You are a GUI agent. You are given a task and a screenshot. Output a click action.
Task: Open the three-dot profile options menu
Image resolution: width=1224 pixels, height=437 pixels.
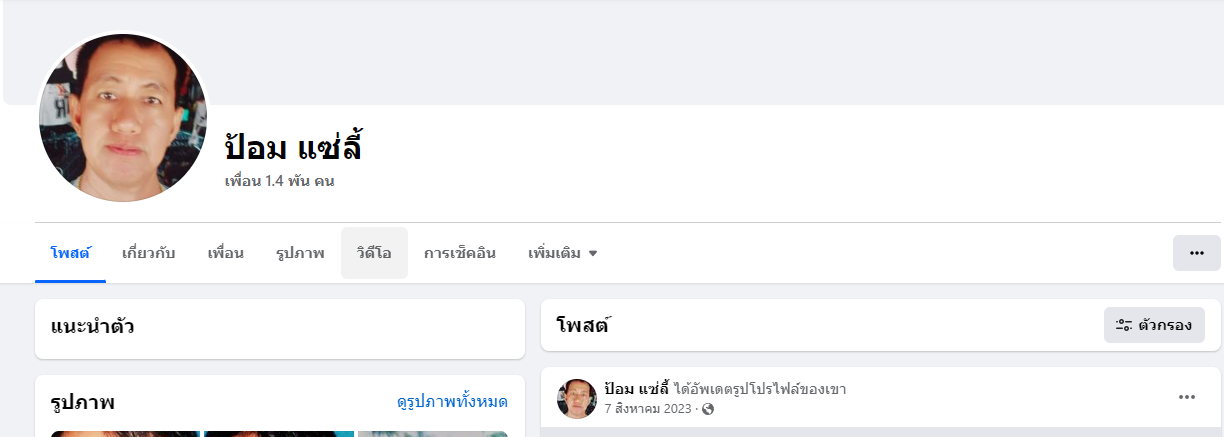pos(1196,253)
